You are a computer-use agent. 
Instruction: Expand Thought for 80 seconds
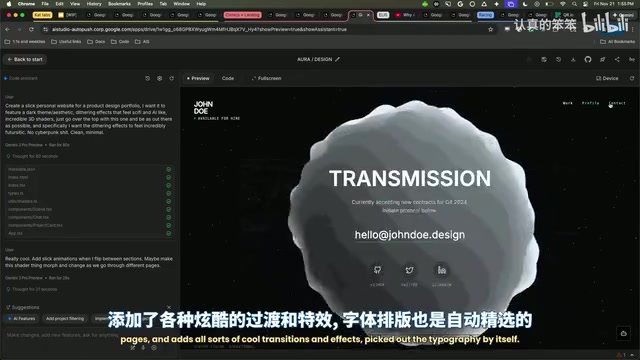pos(32,156)
